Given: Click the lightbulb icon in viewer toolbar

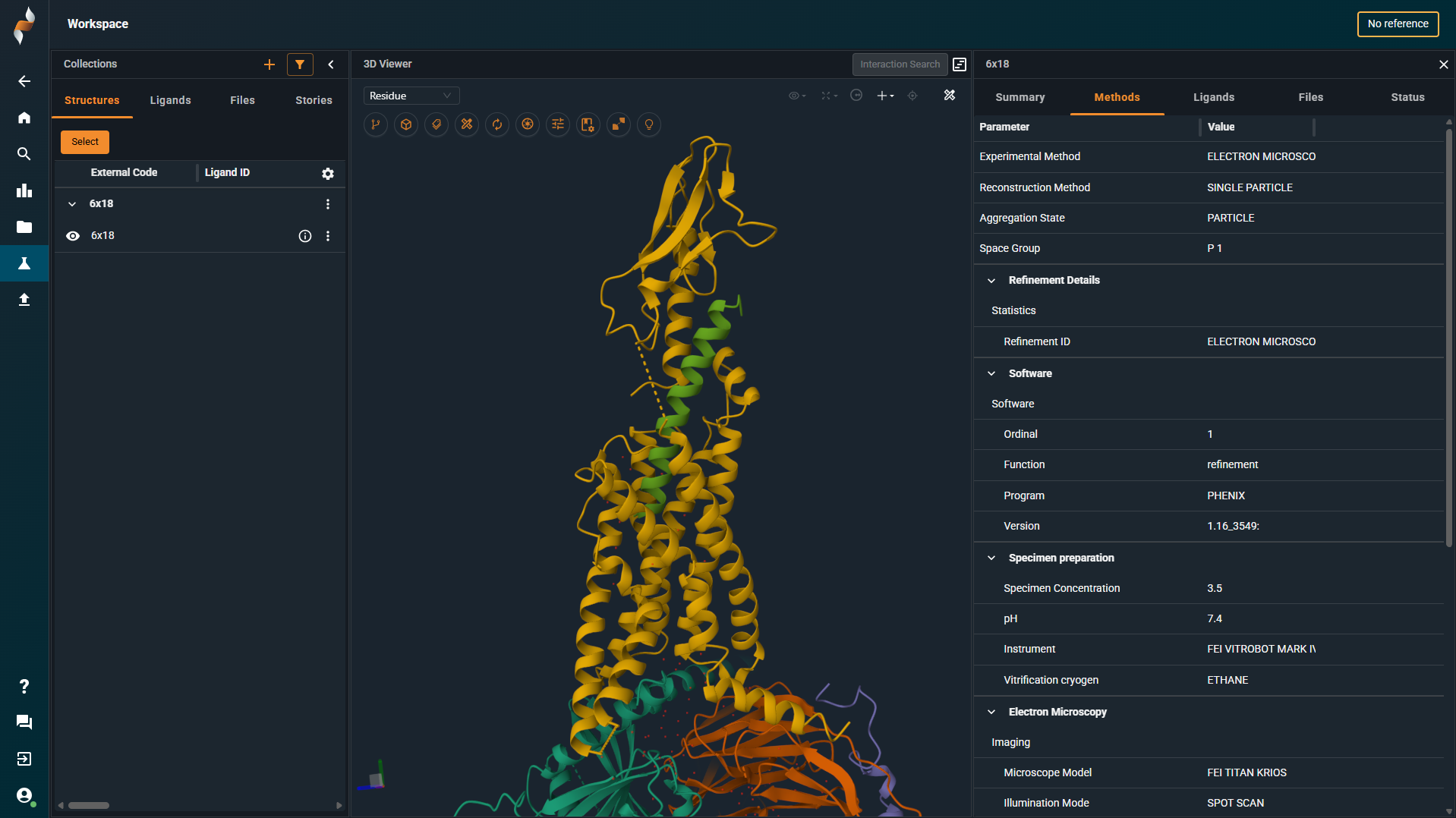Looking at the screenshot, I should click(649, 124).
